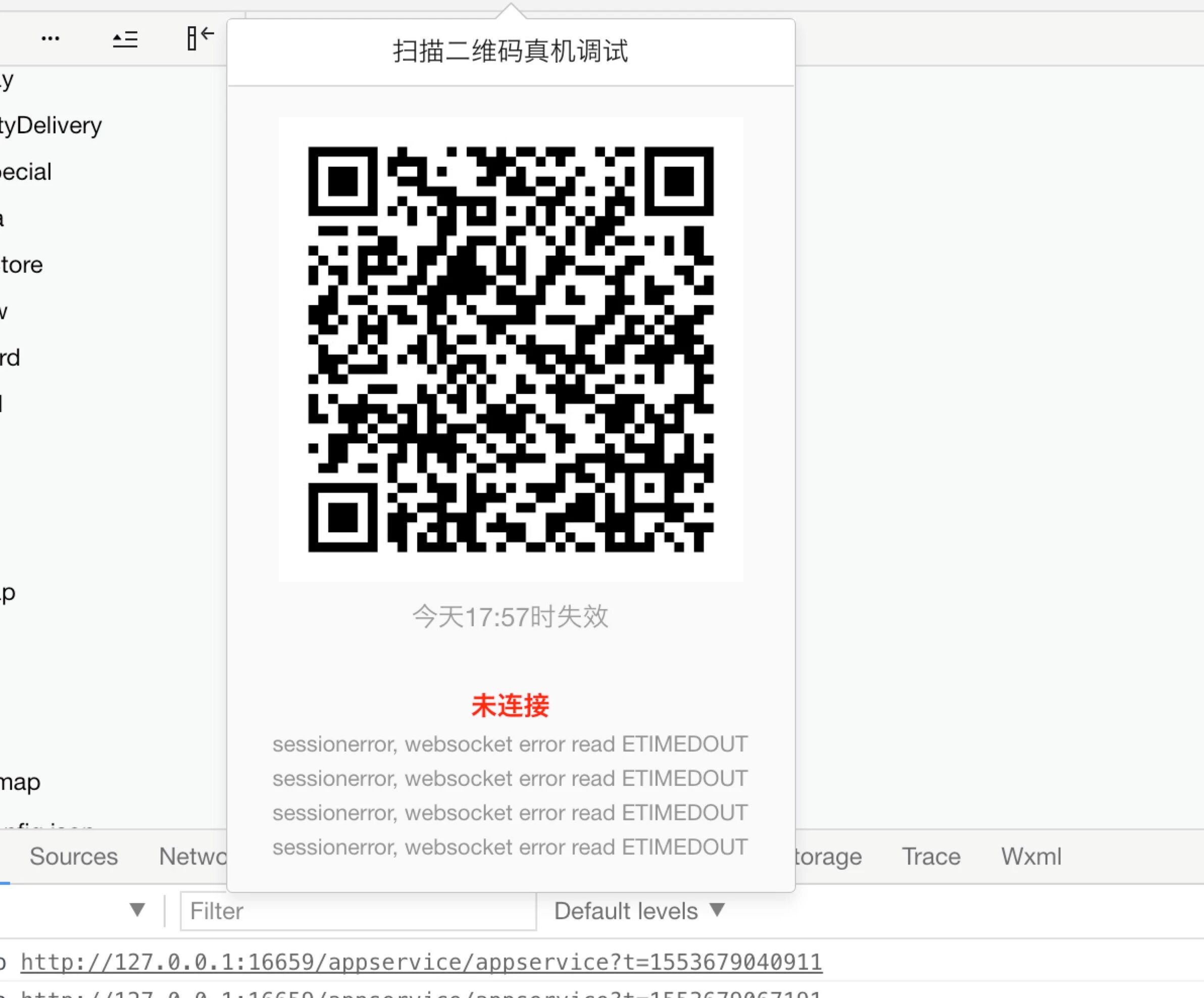The height and width of the screenshot is (998, 1204).
Task: Select the folder ending in 'ecial'
Action: tap(26, 172)
